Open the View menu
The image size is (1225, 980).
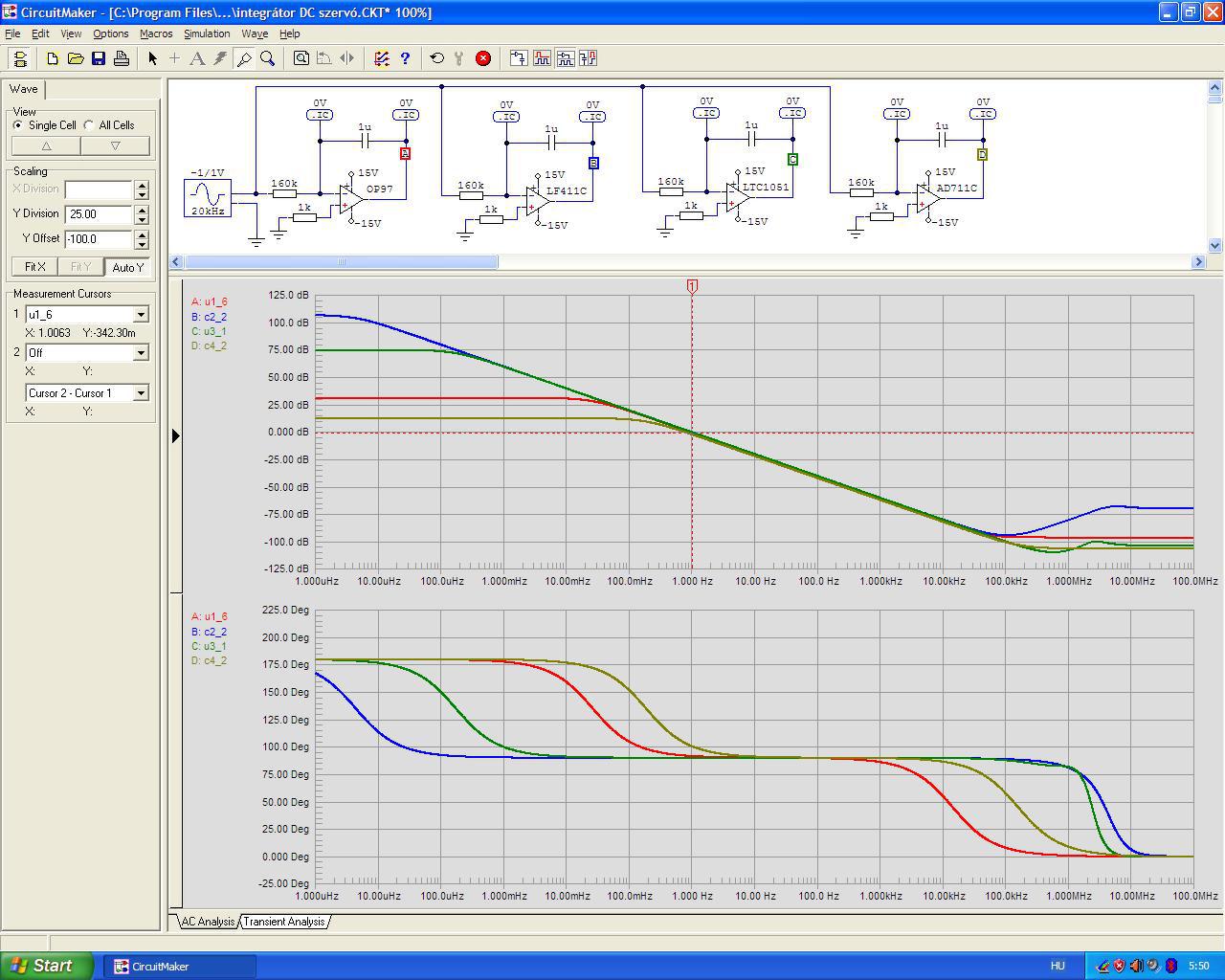click(x=71, y=33)
